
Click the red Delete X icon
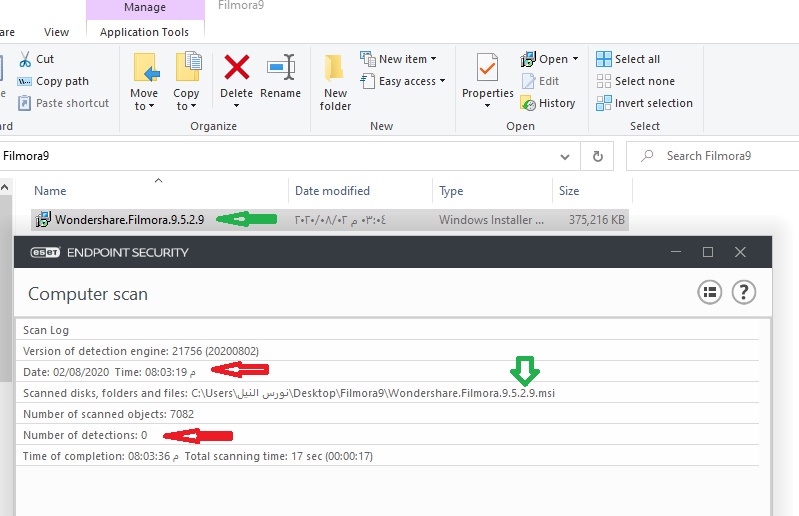point(237,68)
